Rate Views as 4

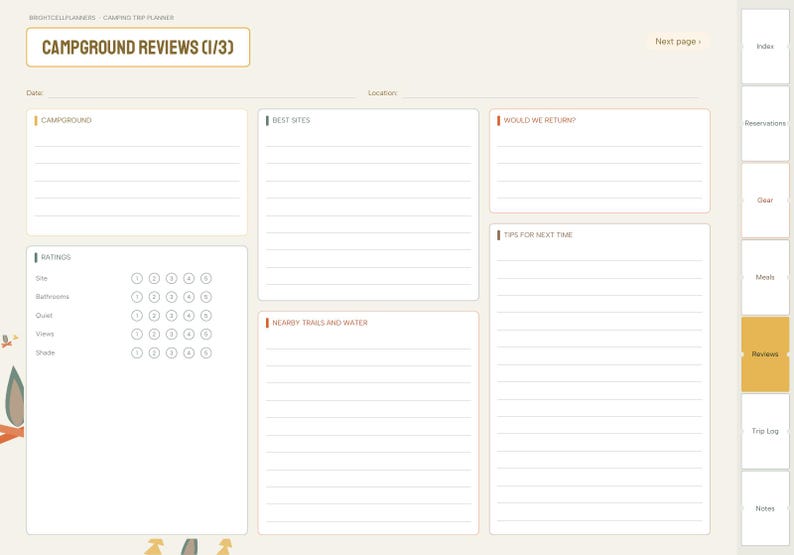[188, 334]
